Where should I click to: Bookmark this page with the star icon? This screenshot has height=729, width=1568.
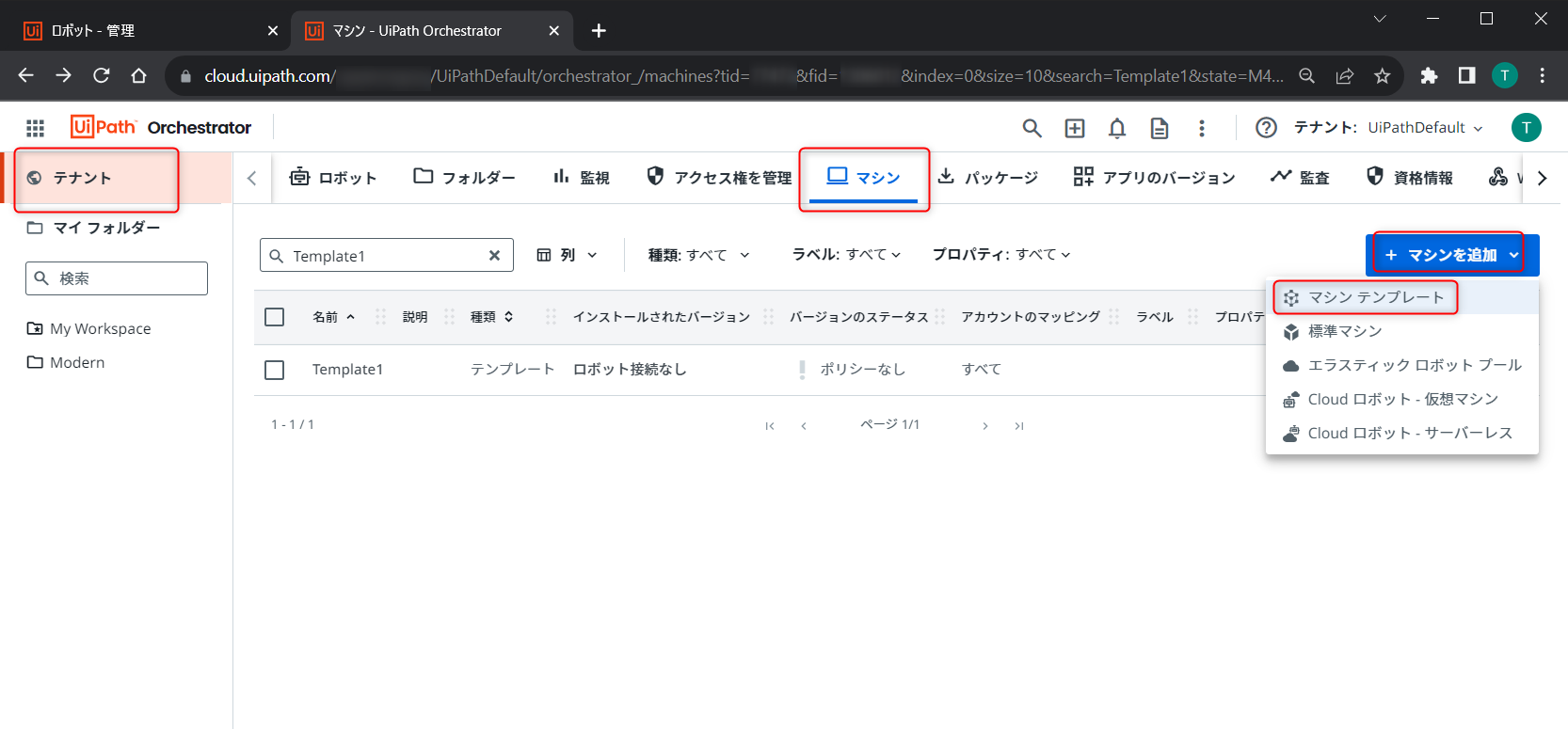[x=1382, y=76]
